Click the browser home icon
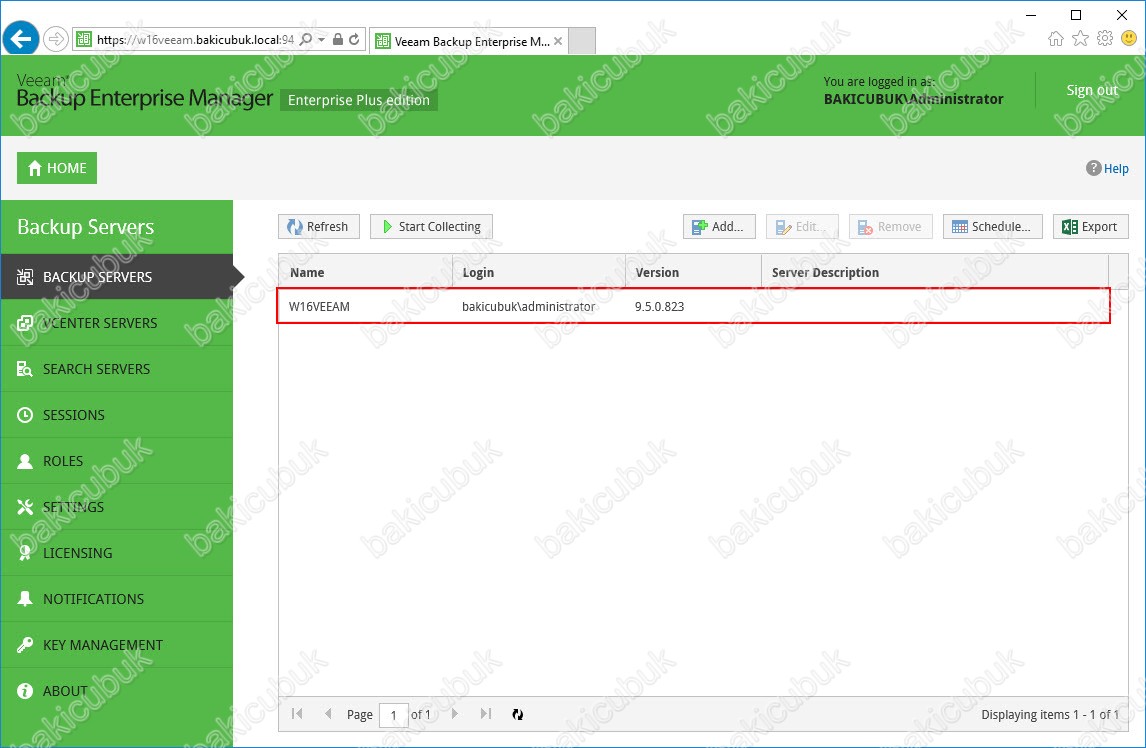 (1055, 39)
